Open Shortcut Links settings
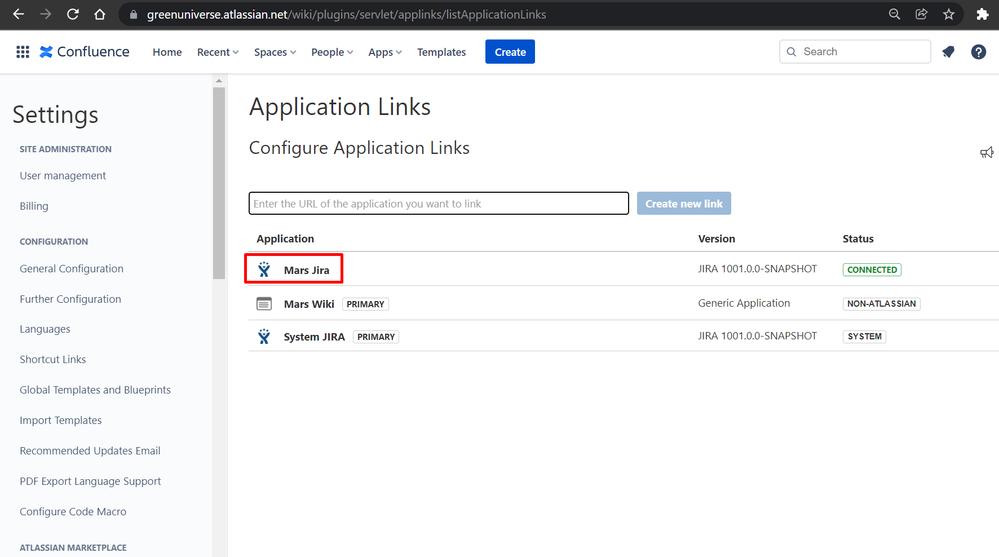 (x=52, y=359)
